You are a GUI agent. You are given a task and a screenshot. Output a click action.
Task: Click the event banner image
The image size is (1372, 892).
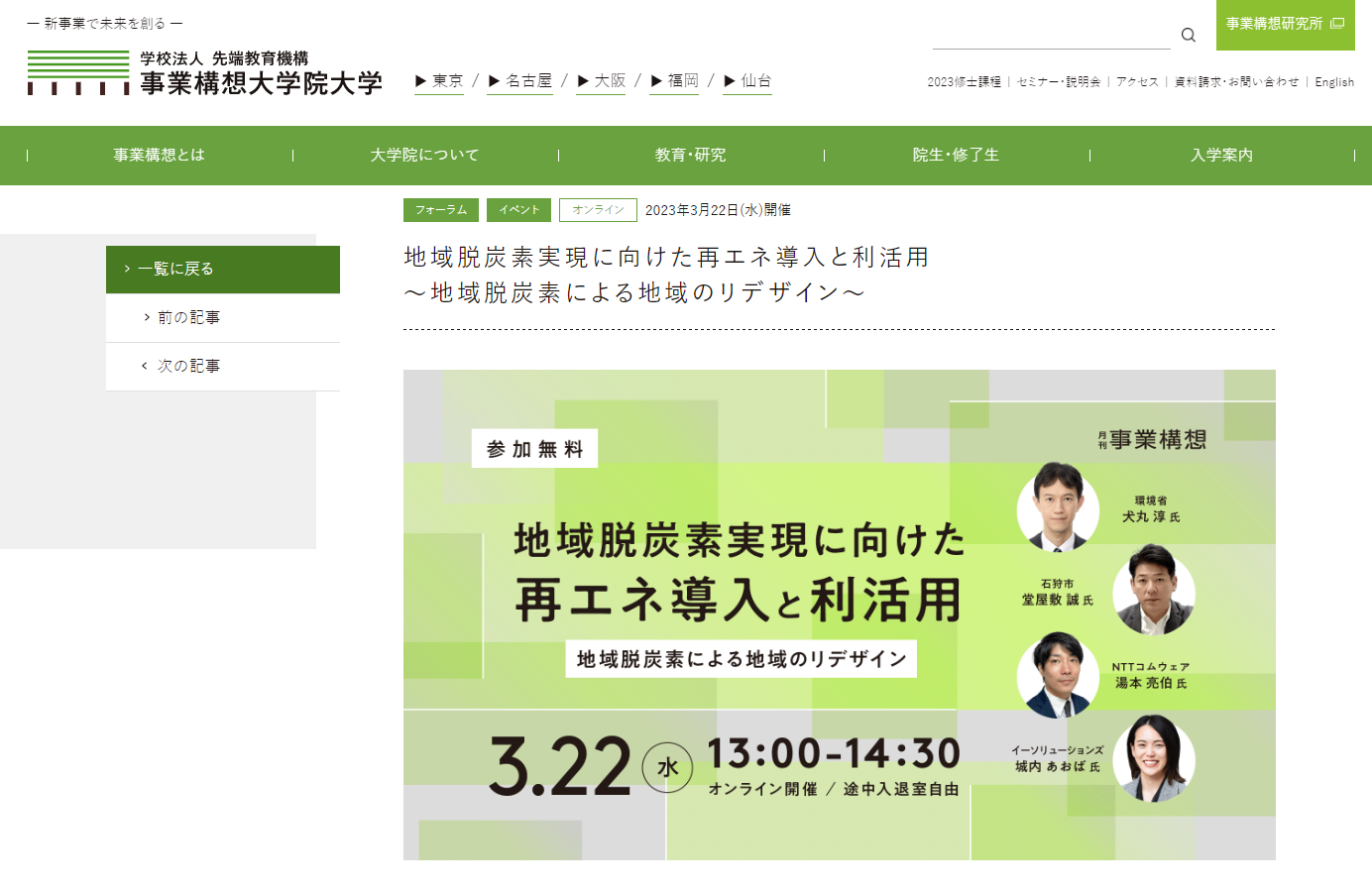click(839, 614)
